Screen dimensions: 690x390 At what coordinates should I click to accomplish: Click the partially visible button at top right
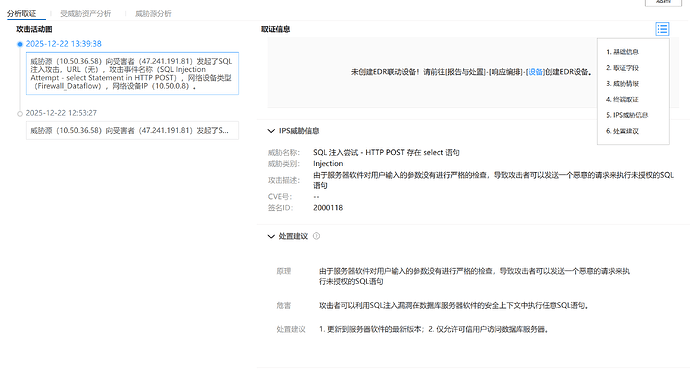pyautogui.click(x=663, y=3)
